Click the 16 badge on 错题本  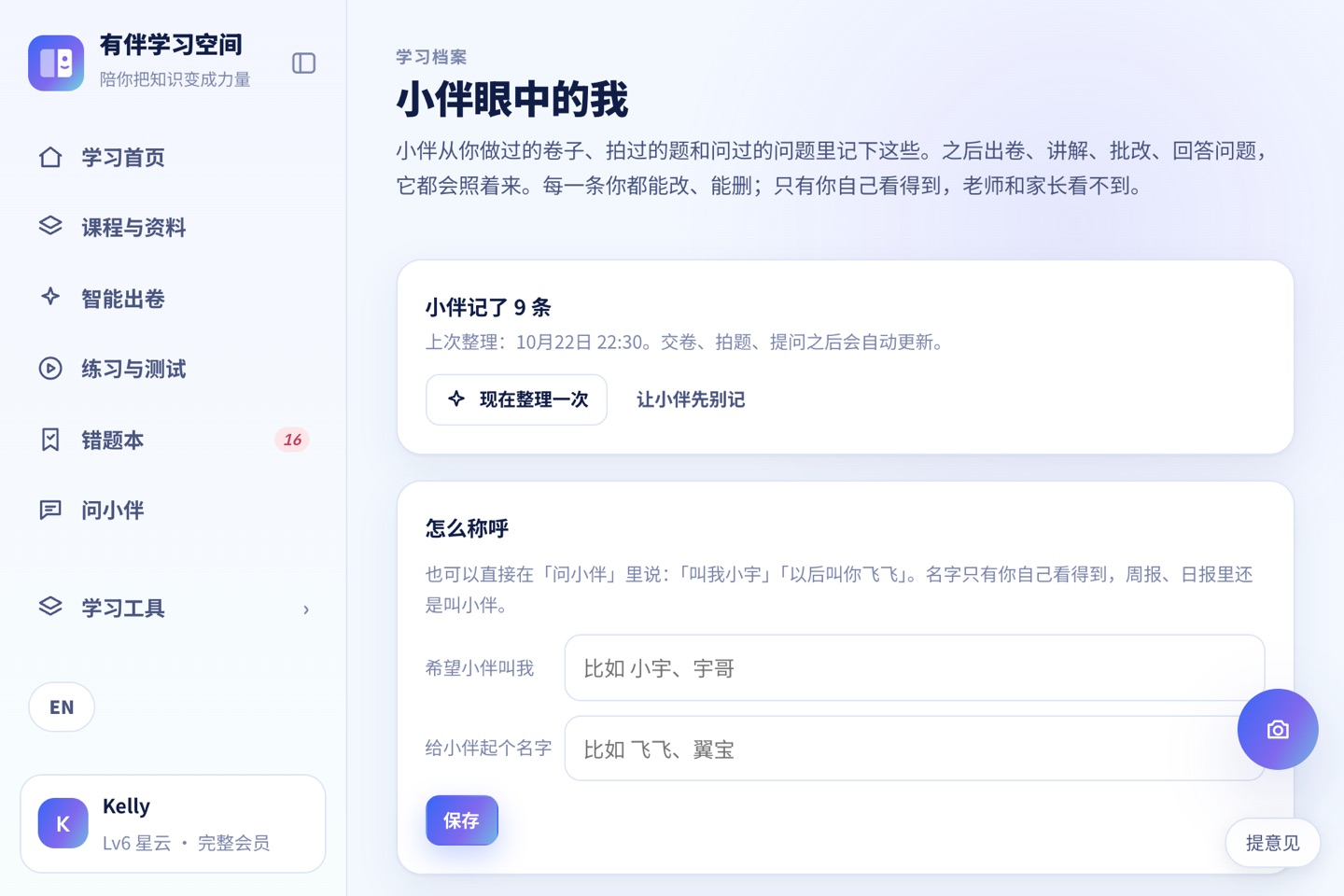292,440
